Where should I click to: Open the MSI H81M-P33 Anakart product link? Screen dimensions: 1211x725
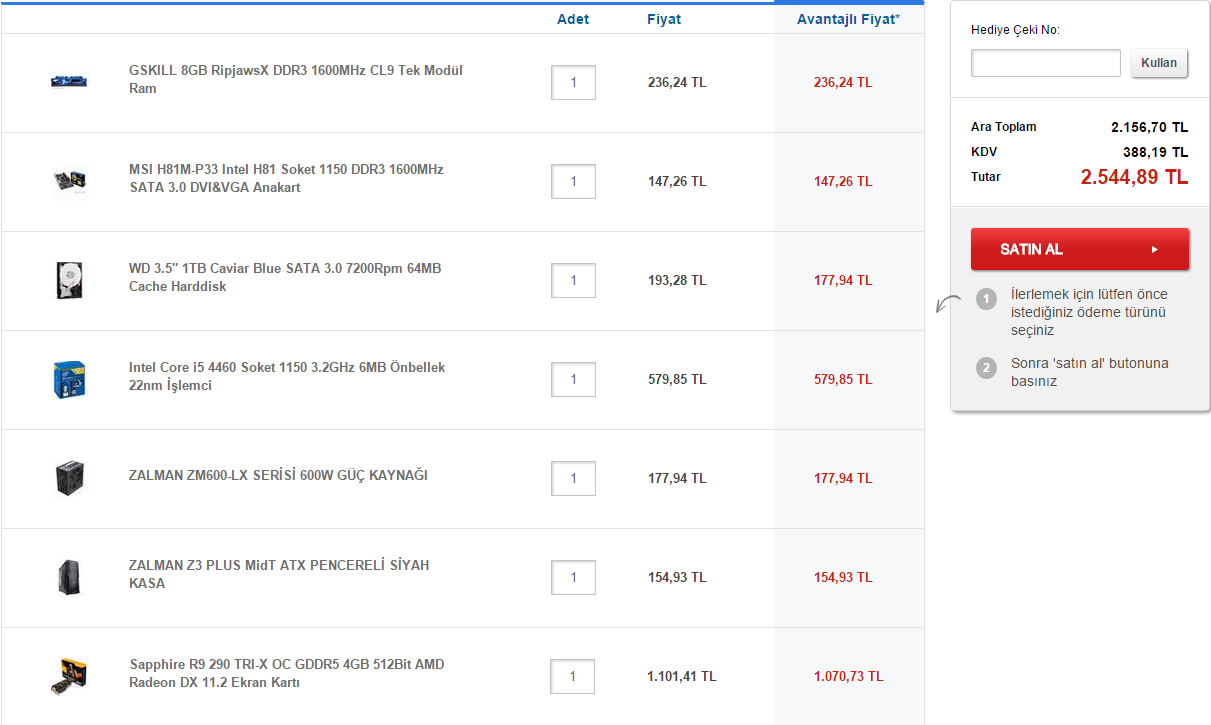point(286,179)
